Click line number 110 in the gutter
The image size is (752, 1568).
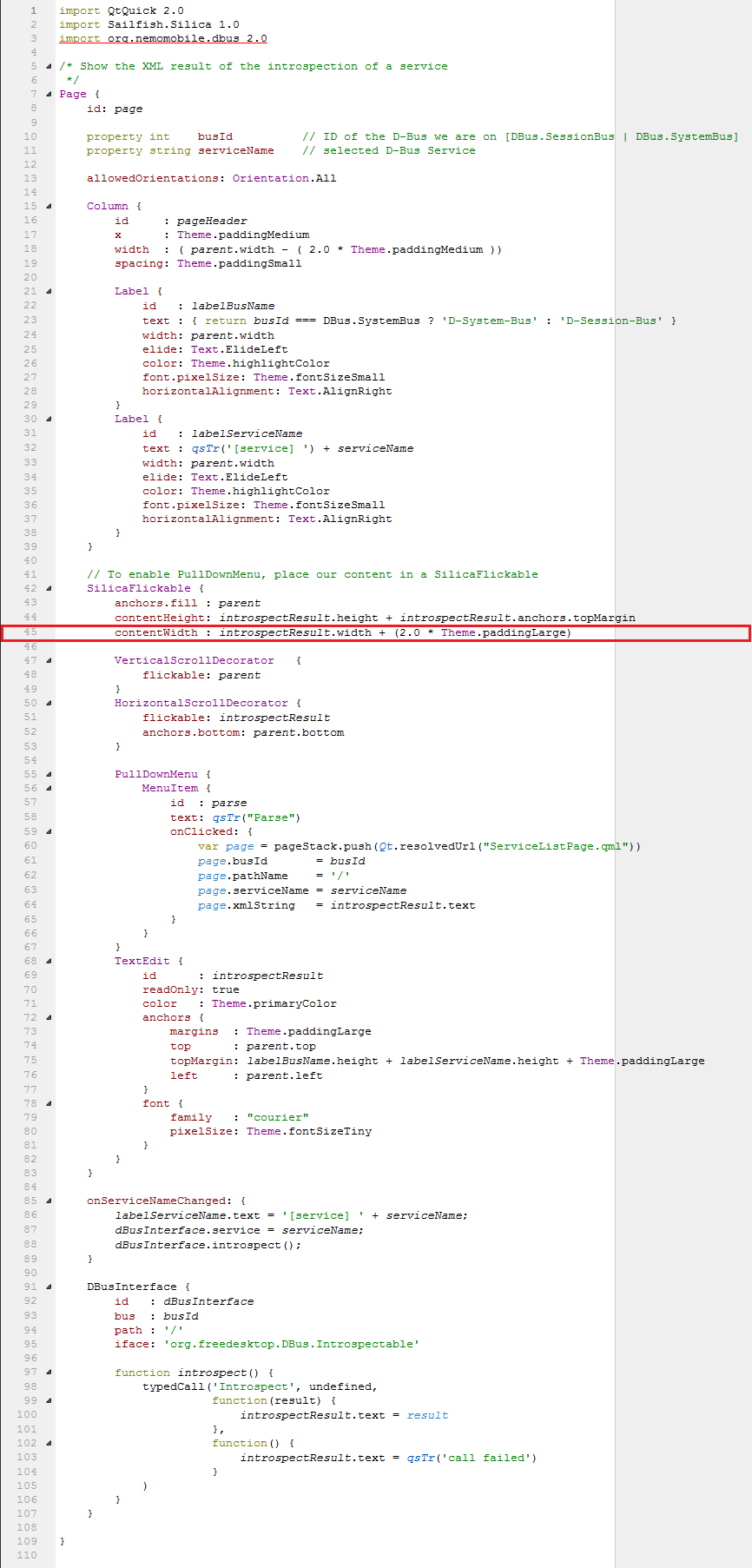pyautogui.click(x=27, y=1555)
